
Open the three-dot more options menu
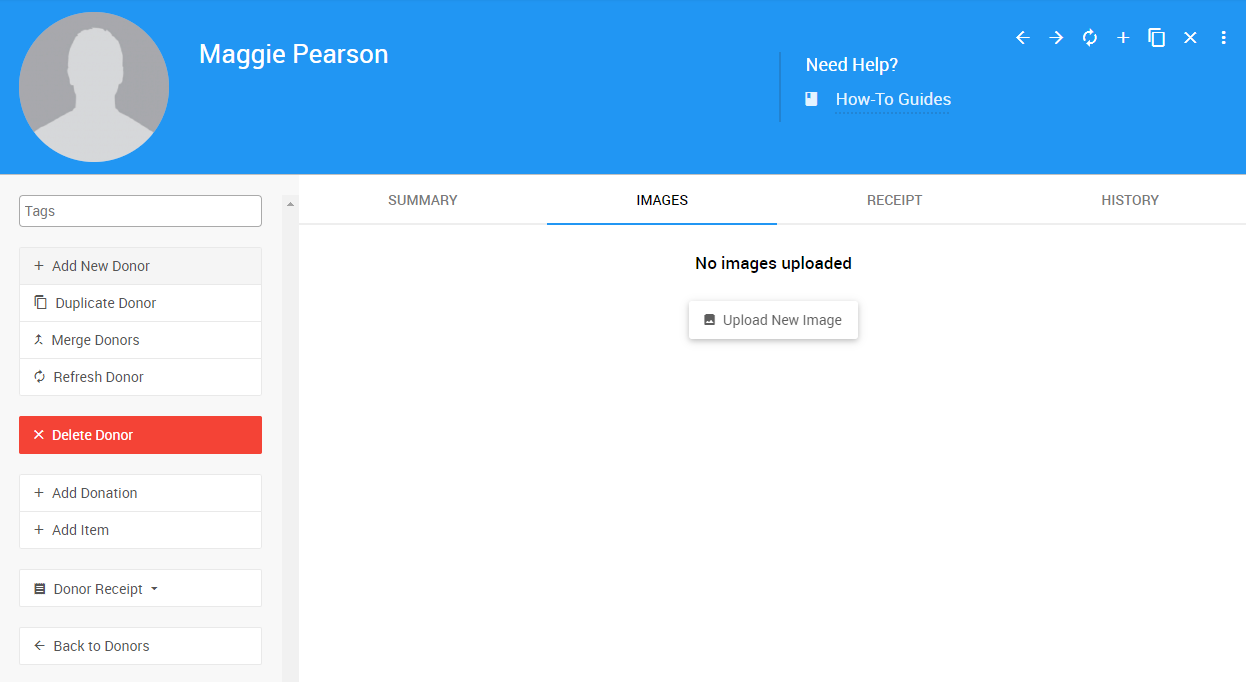click(1223, 38)
